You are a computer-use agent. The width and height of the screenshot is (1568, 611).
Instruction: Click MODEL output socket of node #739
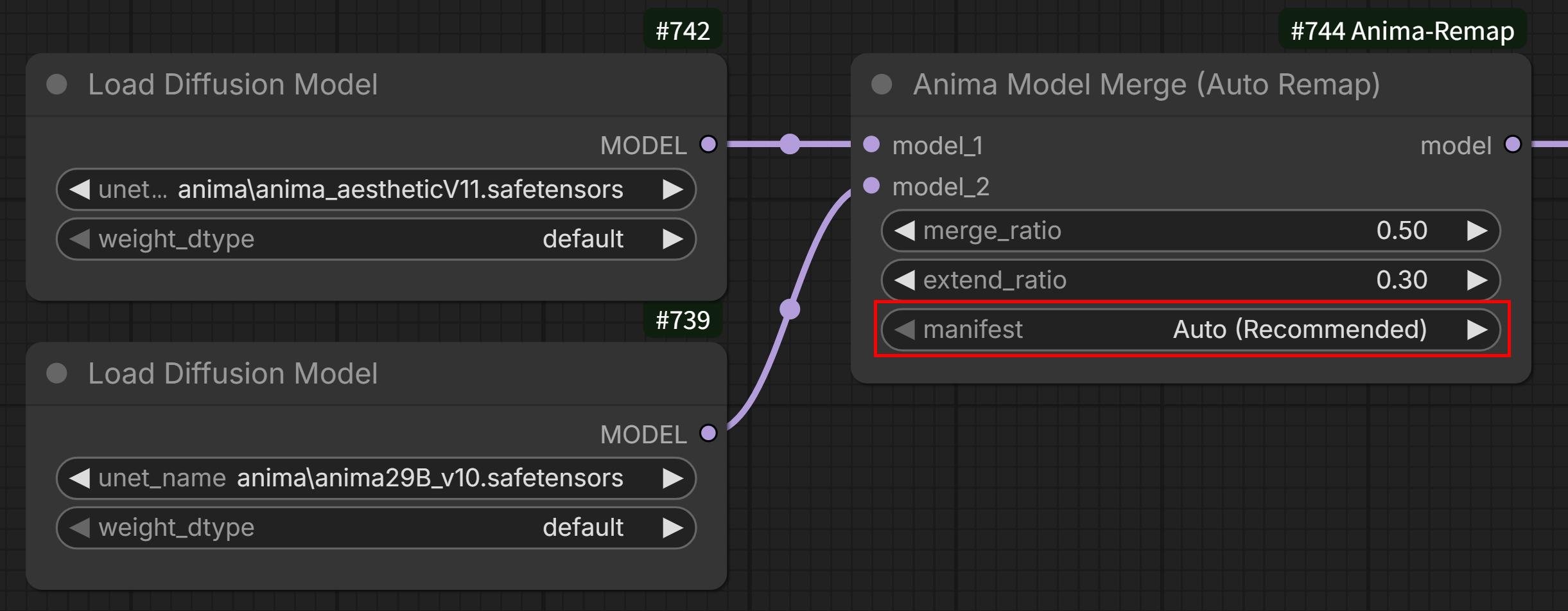click(708, 433)
